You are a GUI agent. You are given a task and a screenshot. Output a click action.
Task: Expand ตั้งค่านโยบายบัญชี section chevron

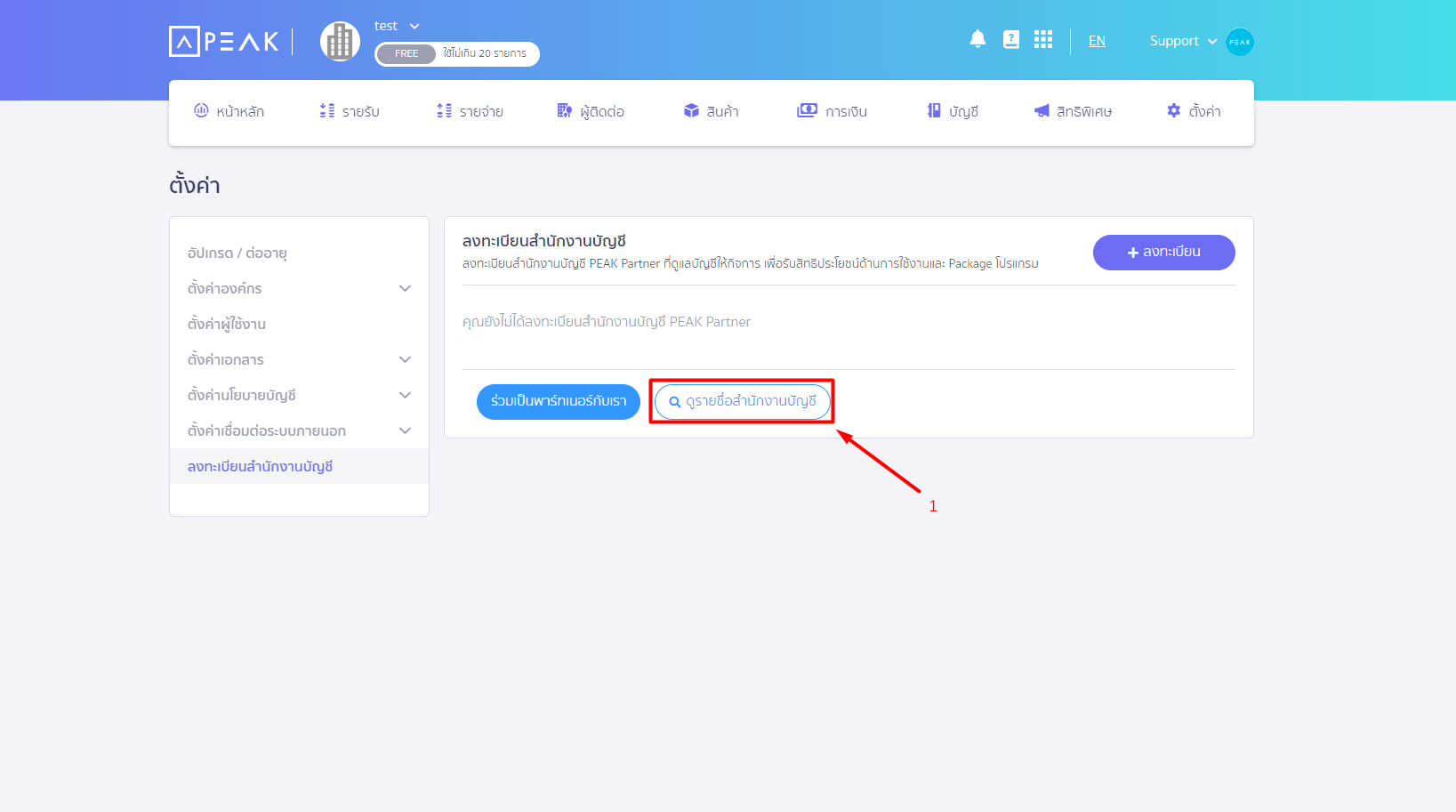coord(406,395)
